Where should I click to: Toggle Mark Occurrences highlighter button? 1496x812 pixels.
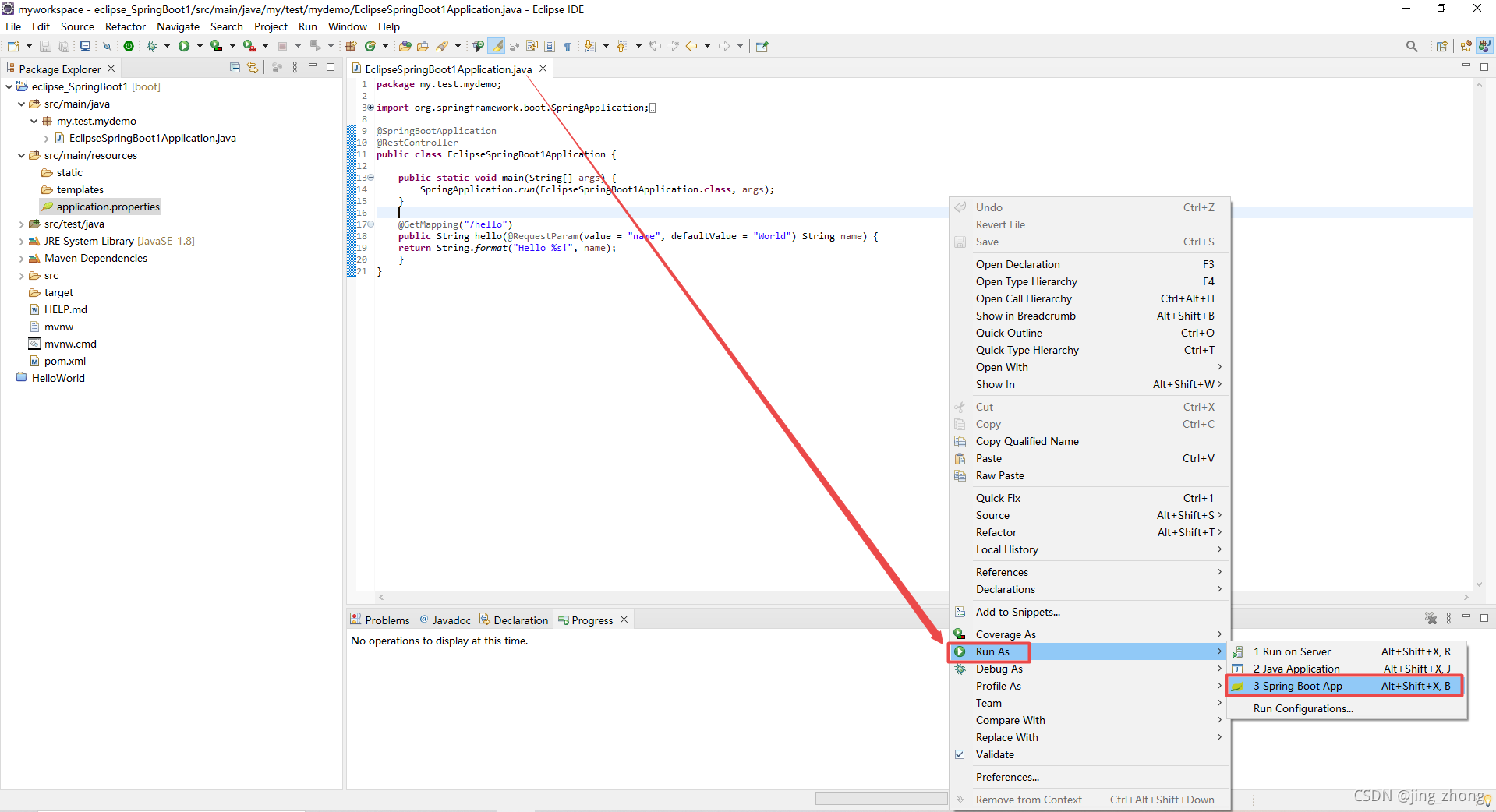click(x=497, y=46)
